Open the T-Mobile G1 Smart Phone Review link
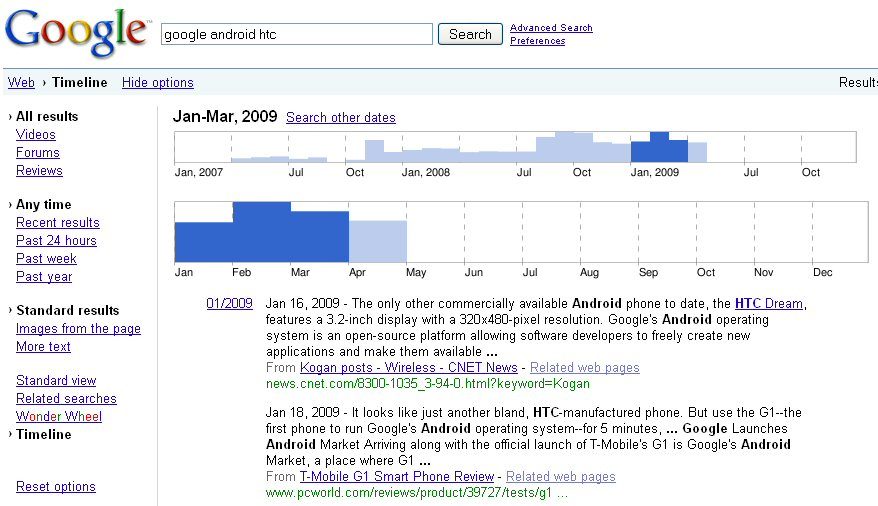 coord(397,477)
